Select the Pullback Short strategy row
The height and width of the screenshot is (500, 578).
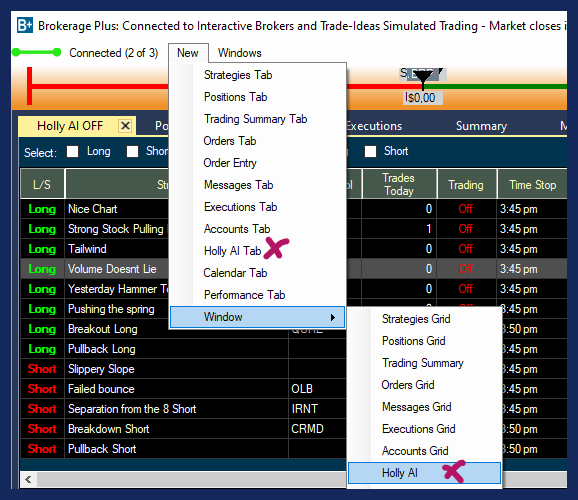pos(102,449)
